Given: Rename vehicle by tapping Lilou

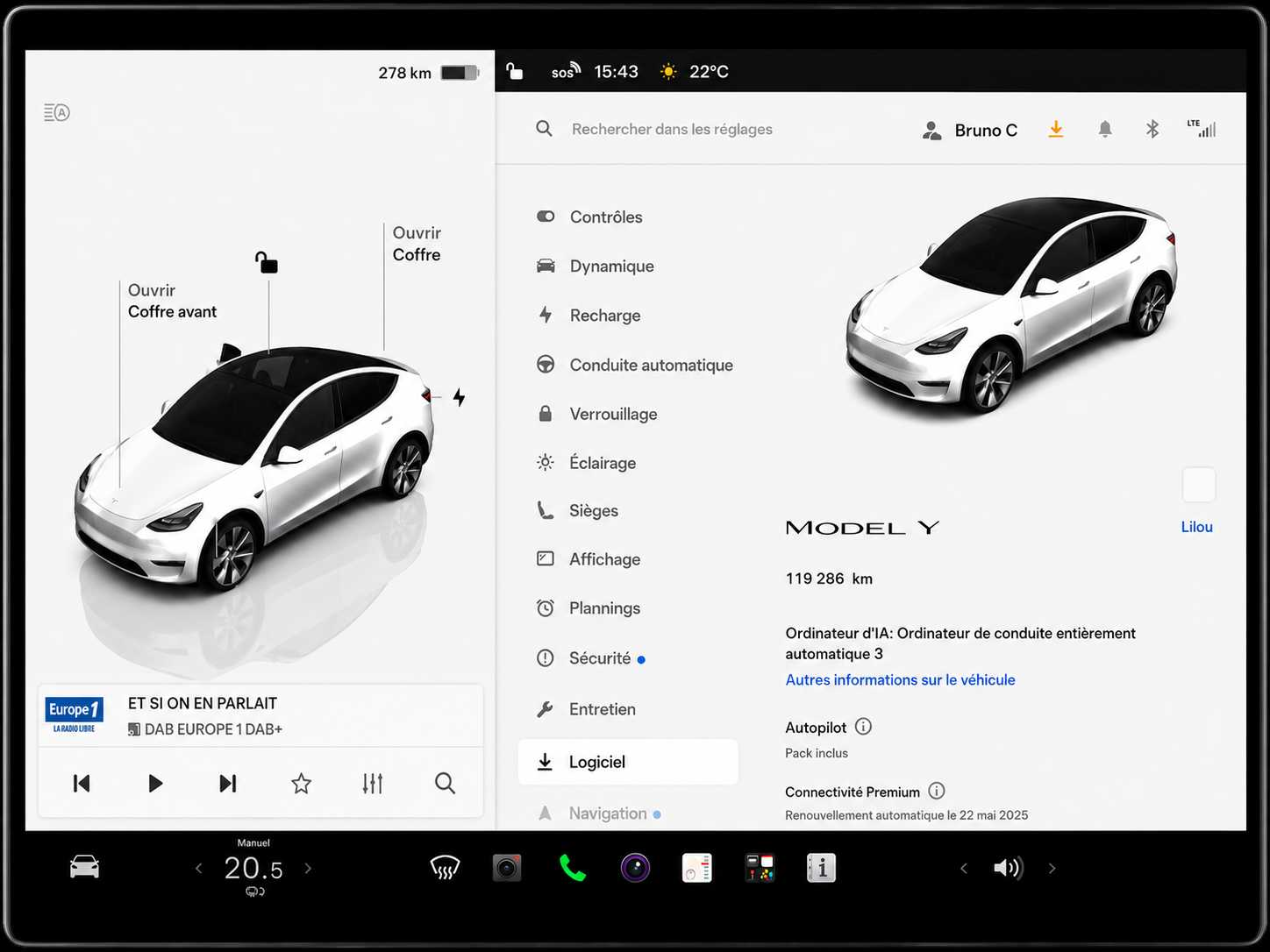Looking at the screenshot, I should coord(1196,527).
